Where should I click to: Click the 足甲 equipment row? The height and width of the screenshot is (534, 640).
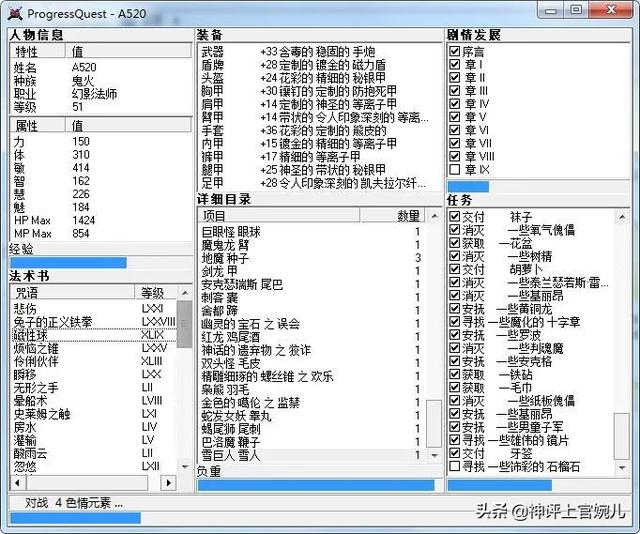coord(320,183)
